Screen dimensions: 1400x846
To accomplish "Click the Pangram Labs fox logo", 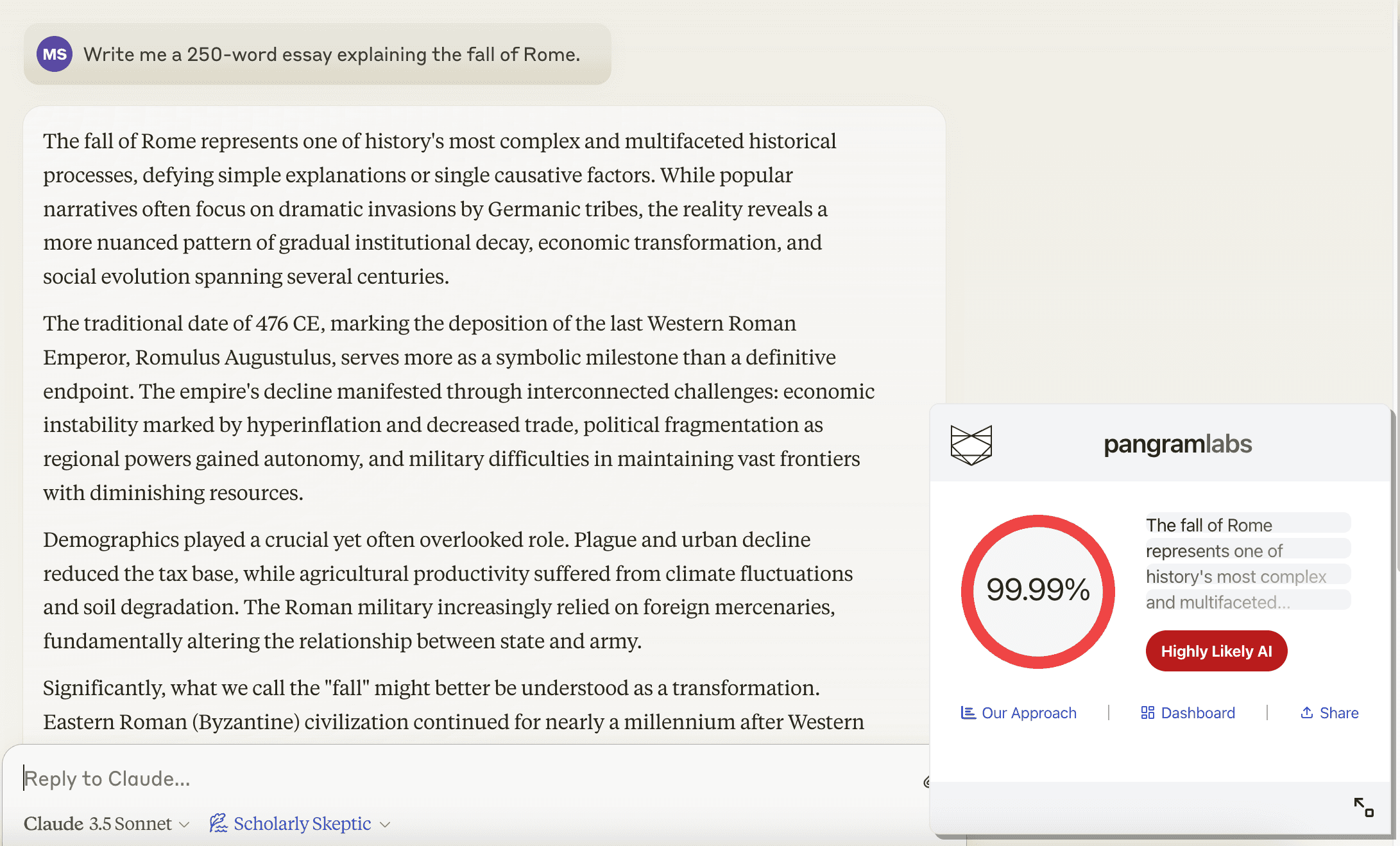I will coord(971,444).
